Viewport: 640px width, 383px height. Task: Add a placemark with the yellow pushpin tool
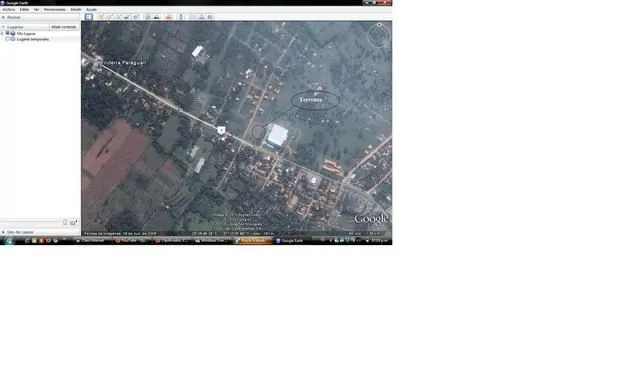pos(101,17)
